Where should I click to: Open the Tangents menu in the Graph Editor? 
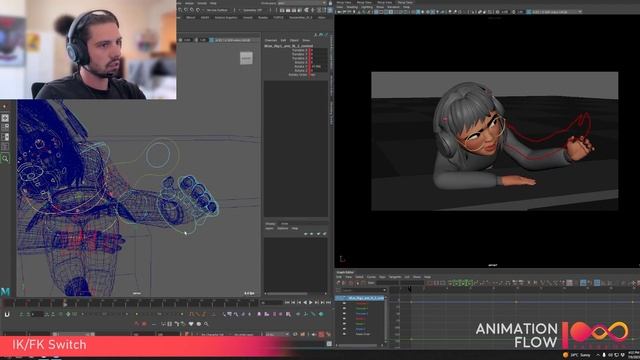pyautogui.click(x=395, y=277)
